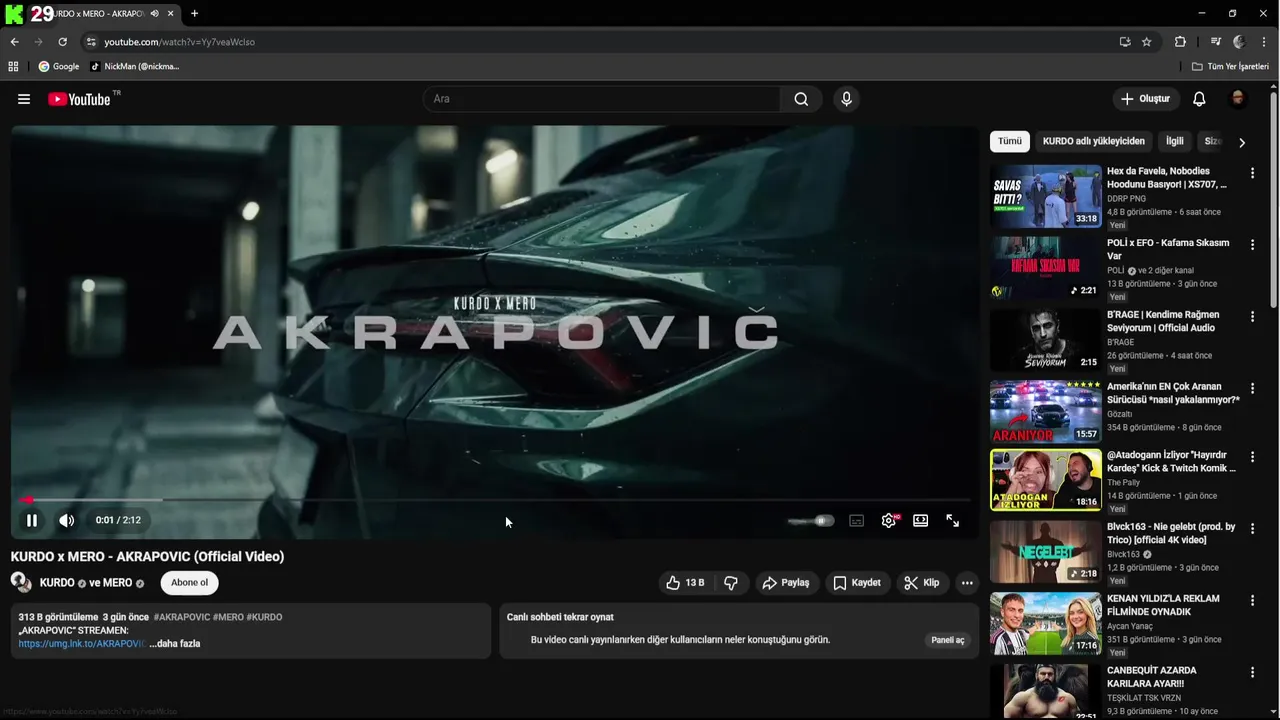Click the #AKRAPOVIC hashtag
Viewport: 1280px width, 720px height.
(182, 617)
